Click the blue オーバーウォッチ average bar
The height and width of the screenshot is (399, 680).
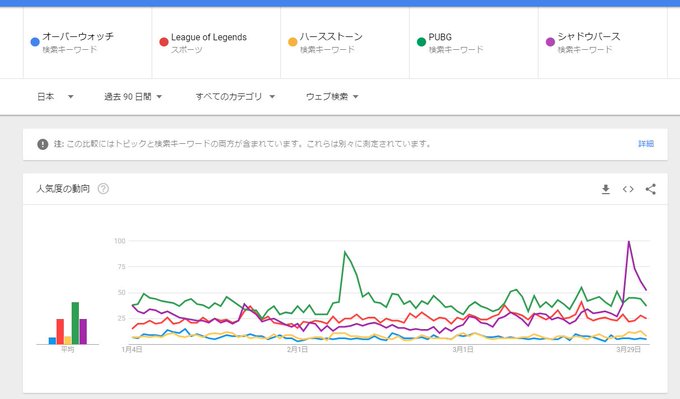click(x=52, y=341)
